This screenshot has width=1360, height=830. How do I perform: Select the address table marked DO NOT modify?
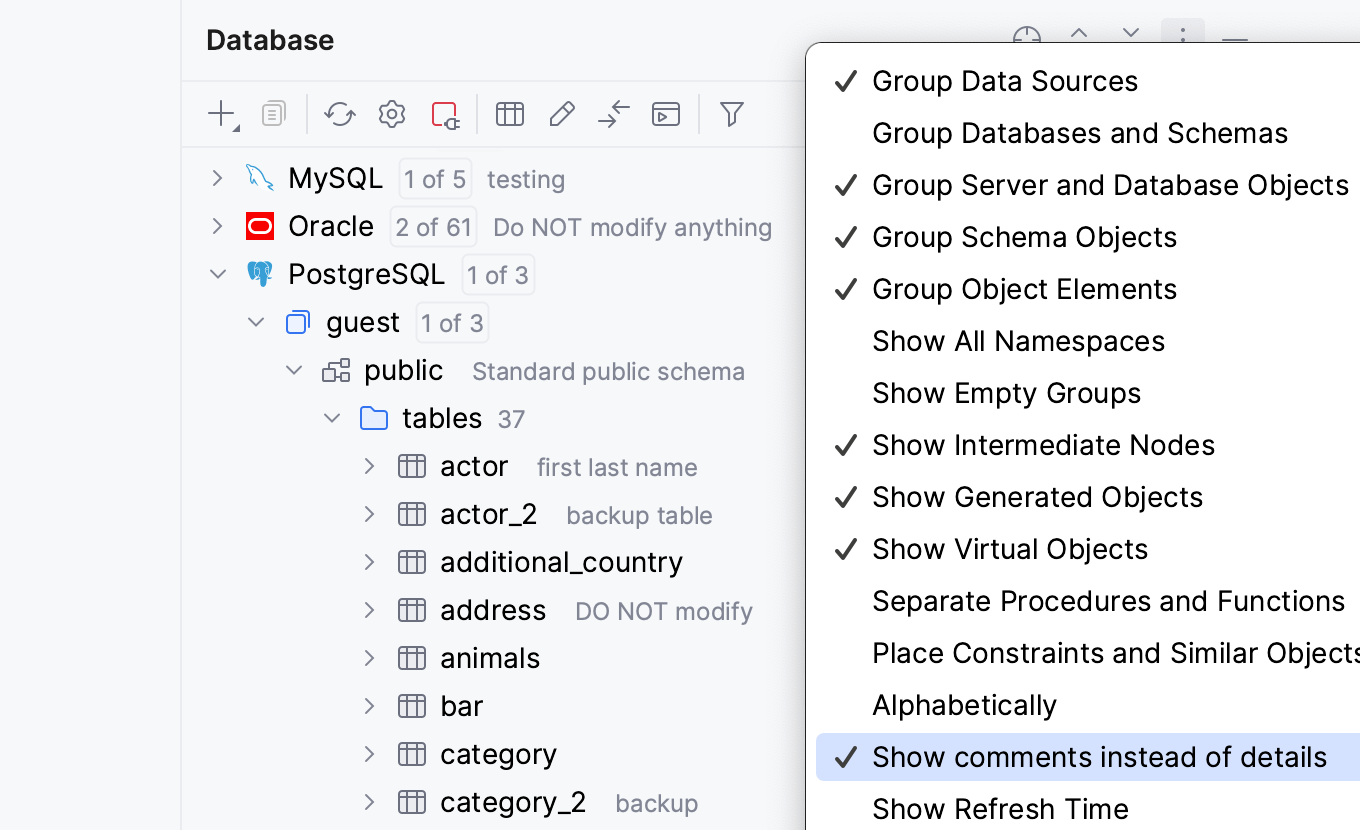(493, 610)
